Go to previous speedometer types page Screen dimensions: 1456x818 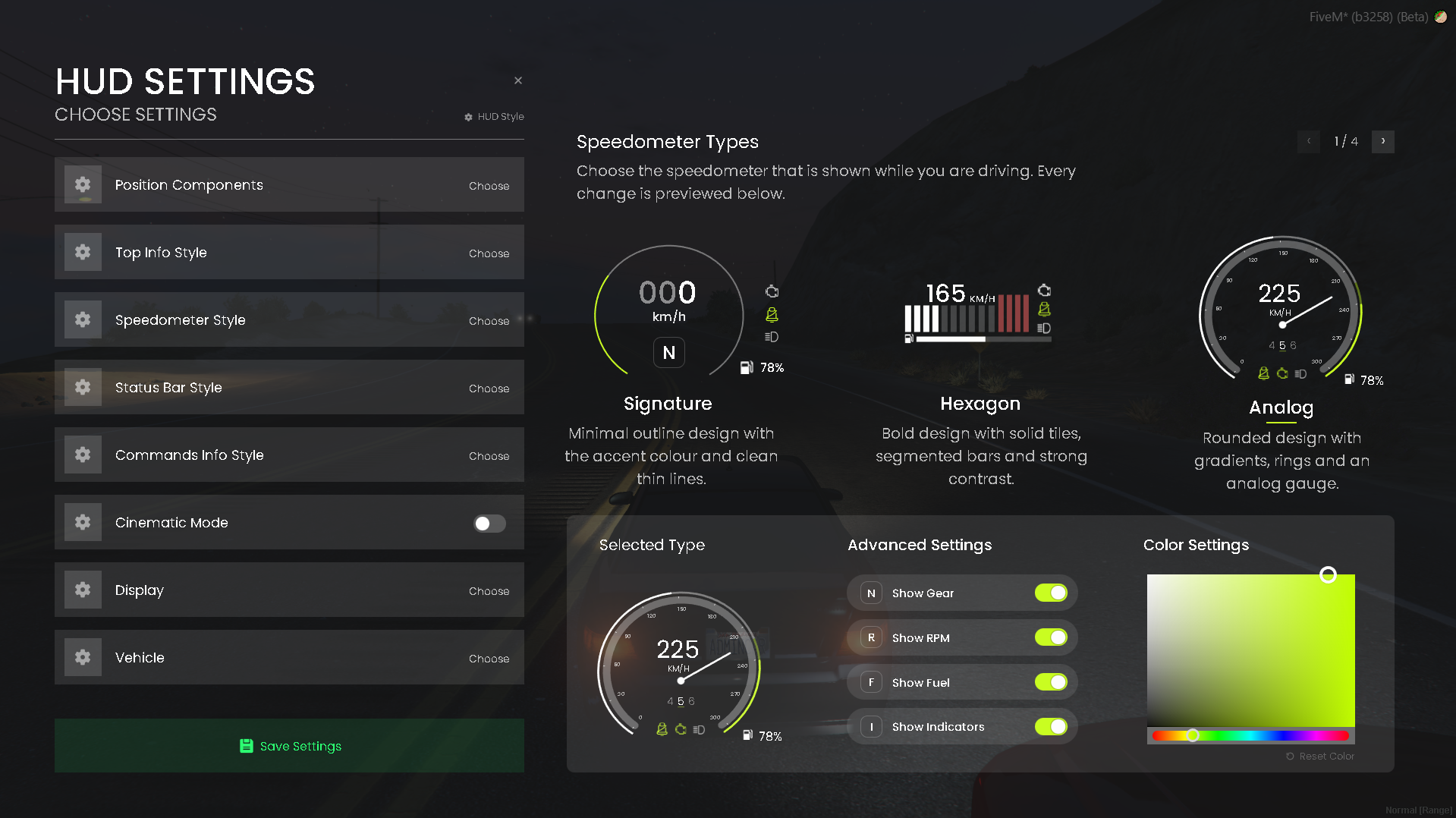(x=1309, y=141)
